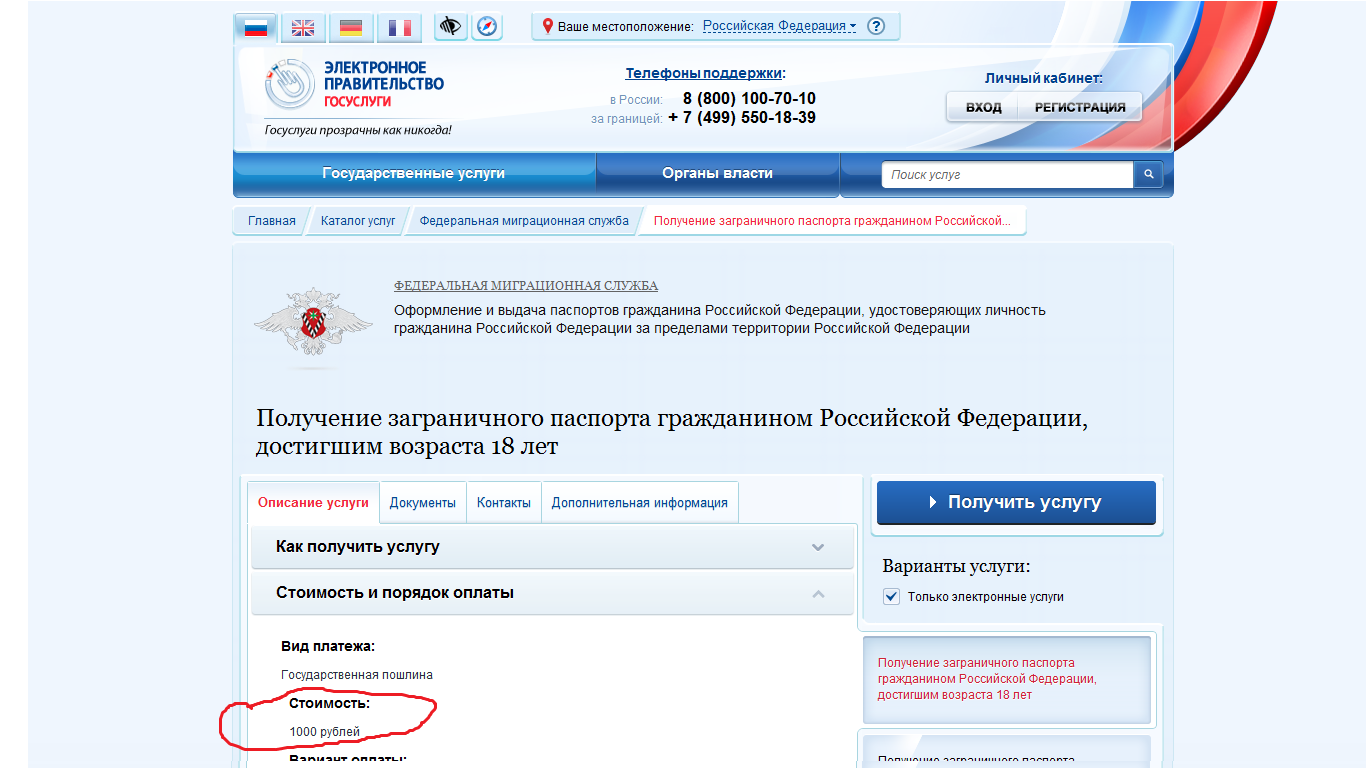
Task: Switch language using the UK flag icon
Action: [x=303, y=28]
